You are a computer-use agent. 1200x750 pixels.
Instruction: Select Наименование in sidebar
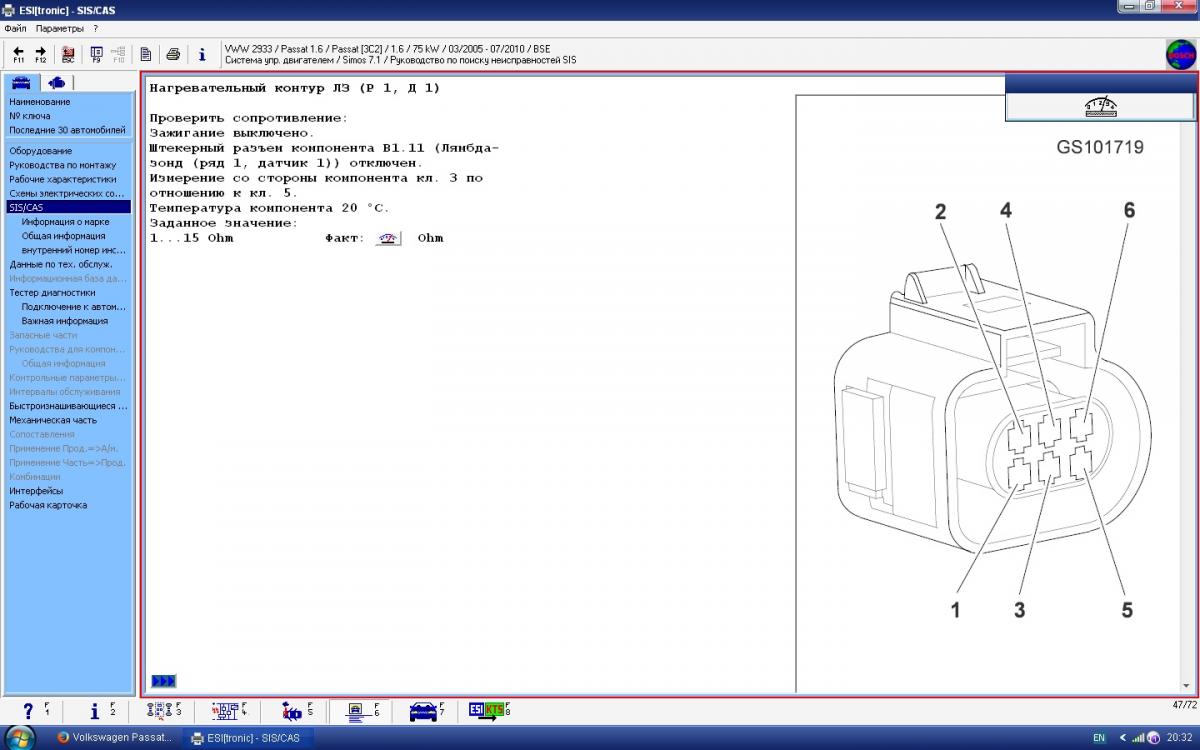click(x=40, y=102)
